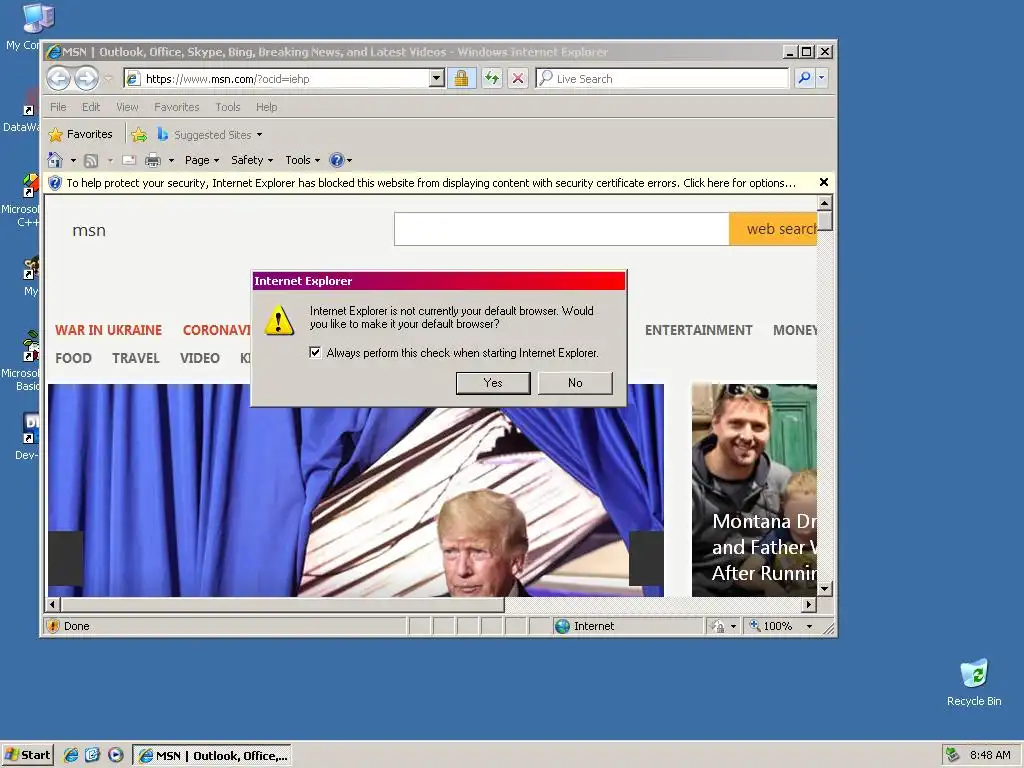Click the Start button
Viewport: 1024px width, 768px height.
coord(27,755)
